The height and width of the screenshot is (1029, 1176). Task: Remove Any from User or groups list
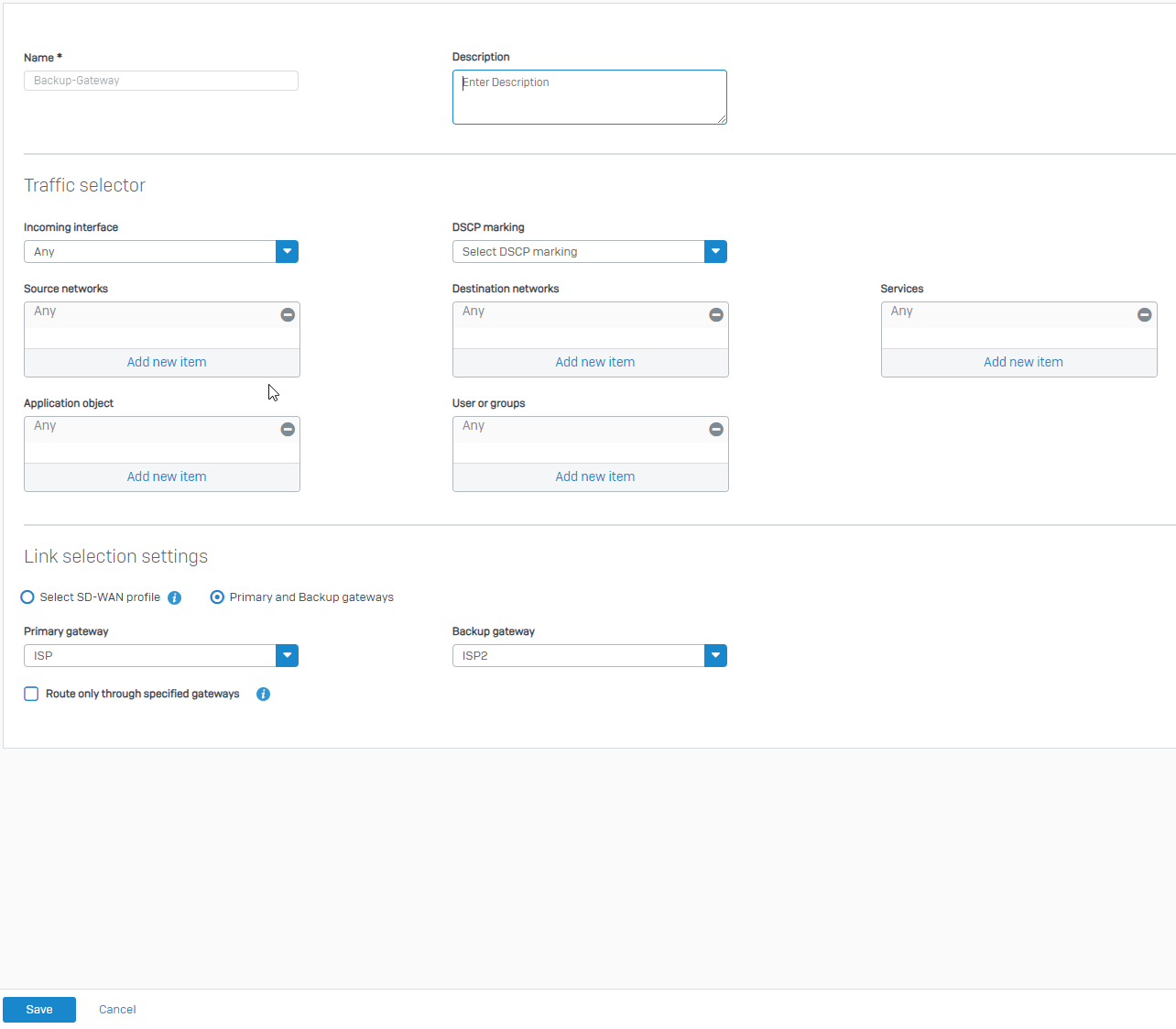coord(716,429)
